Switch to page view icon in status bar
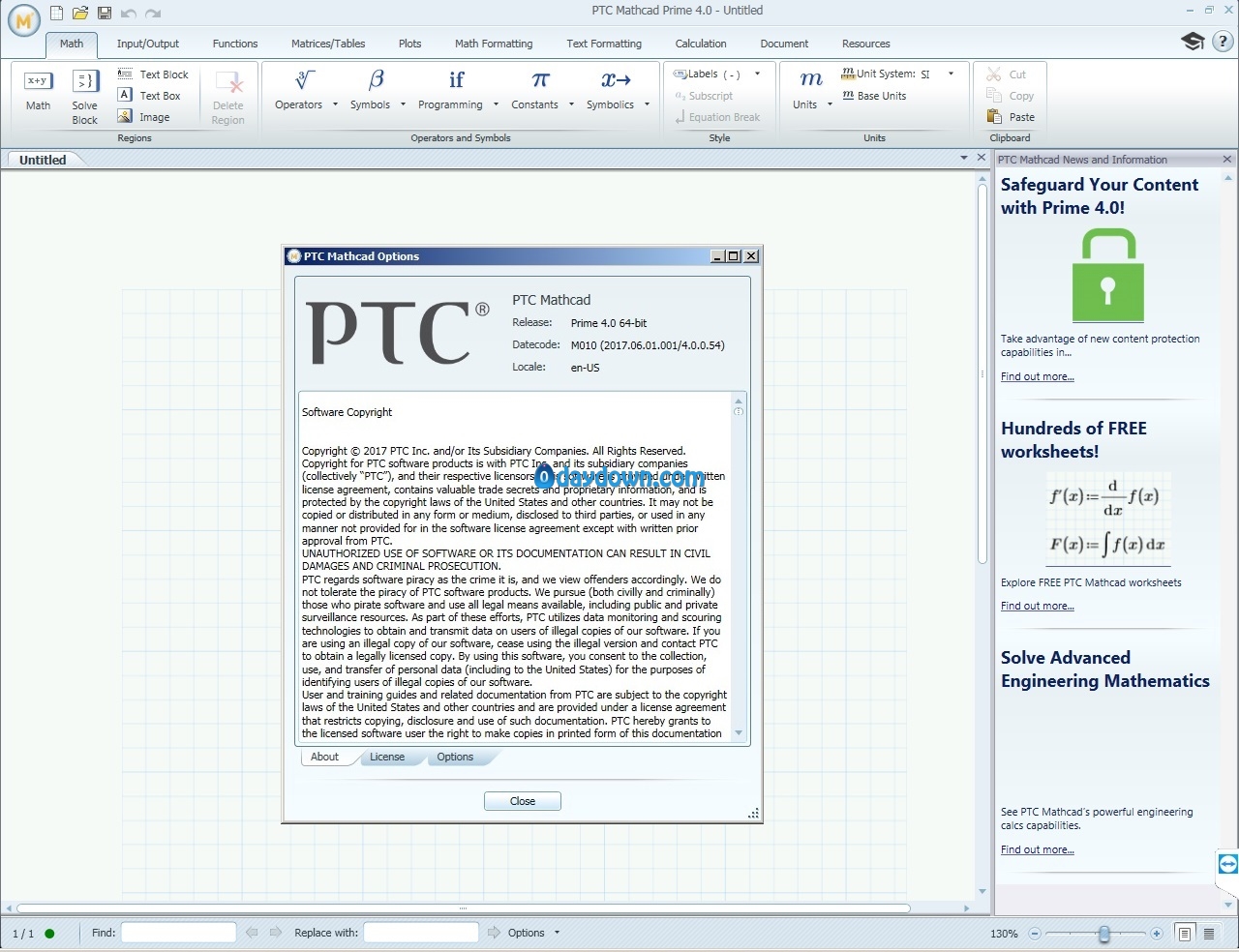This screenshot has height=952, width=1239. (1184, 934)
